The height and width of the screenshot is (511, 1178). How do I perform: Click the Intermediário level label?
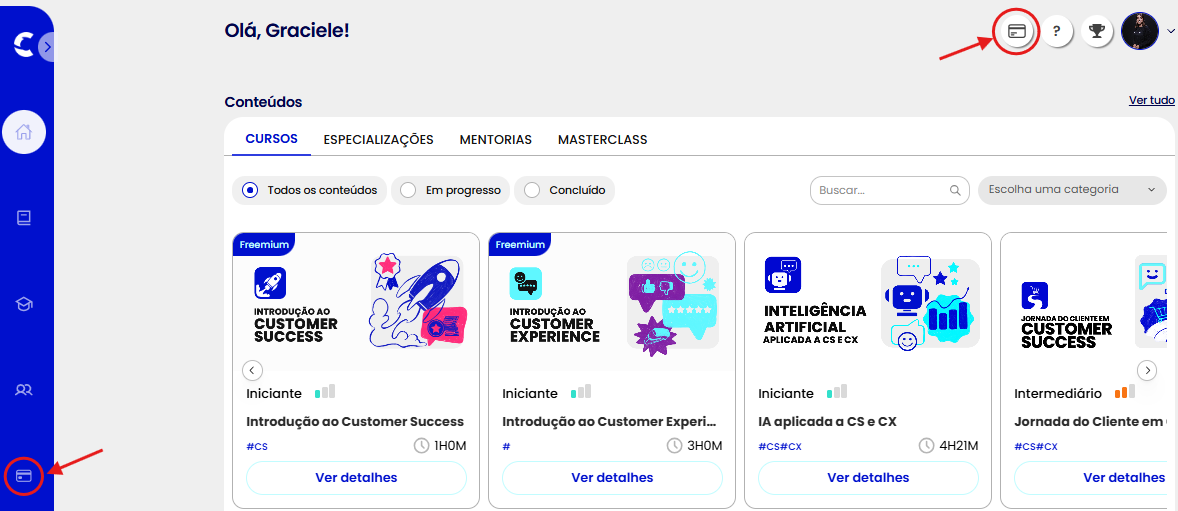tap(1058, 394)
